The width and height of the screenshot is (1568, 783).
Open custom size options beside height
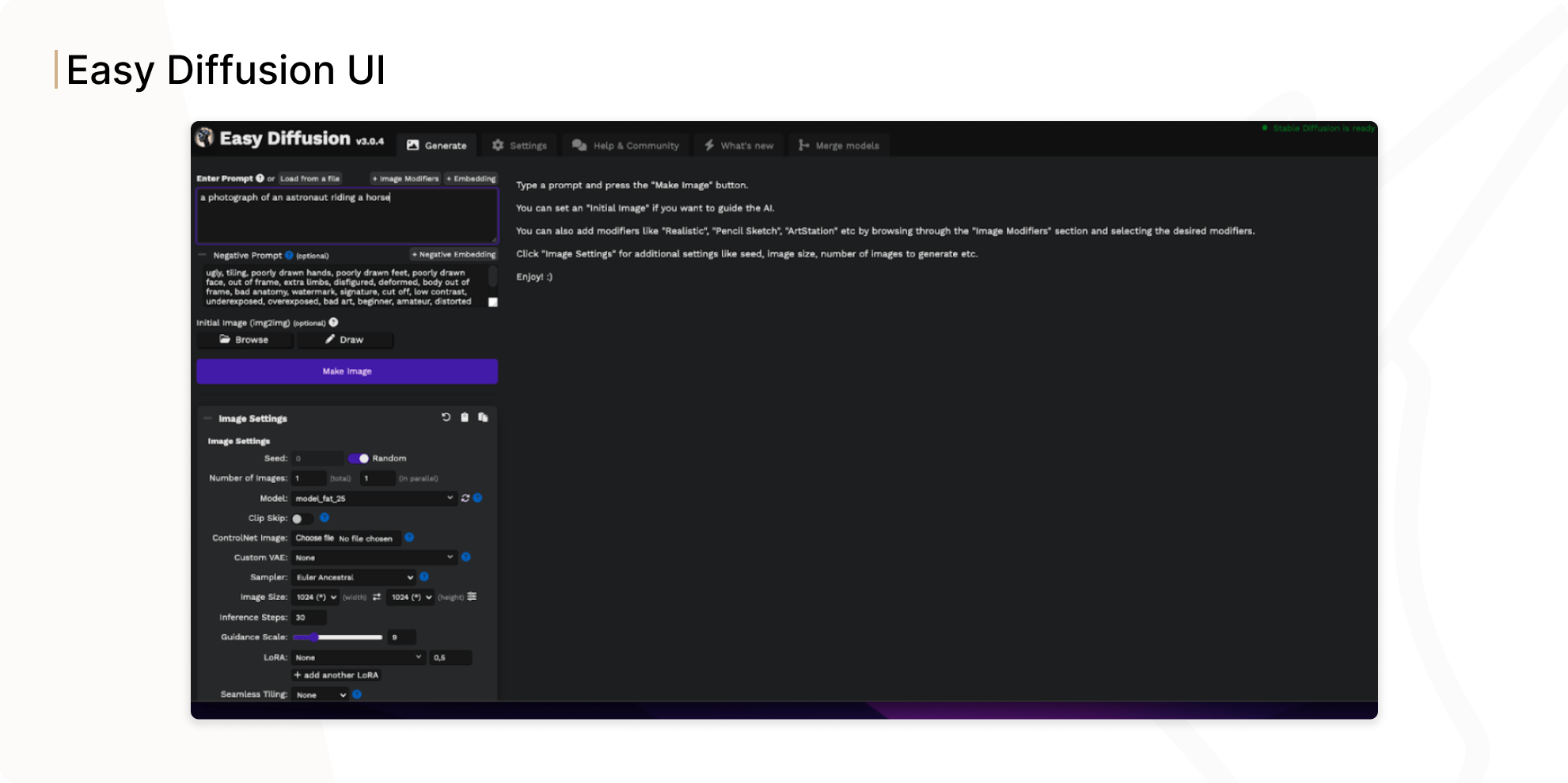(473, 597)
